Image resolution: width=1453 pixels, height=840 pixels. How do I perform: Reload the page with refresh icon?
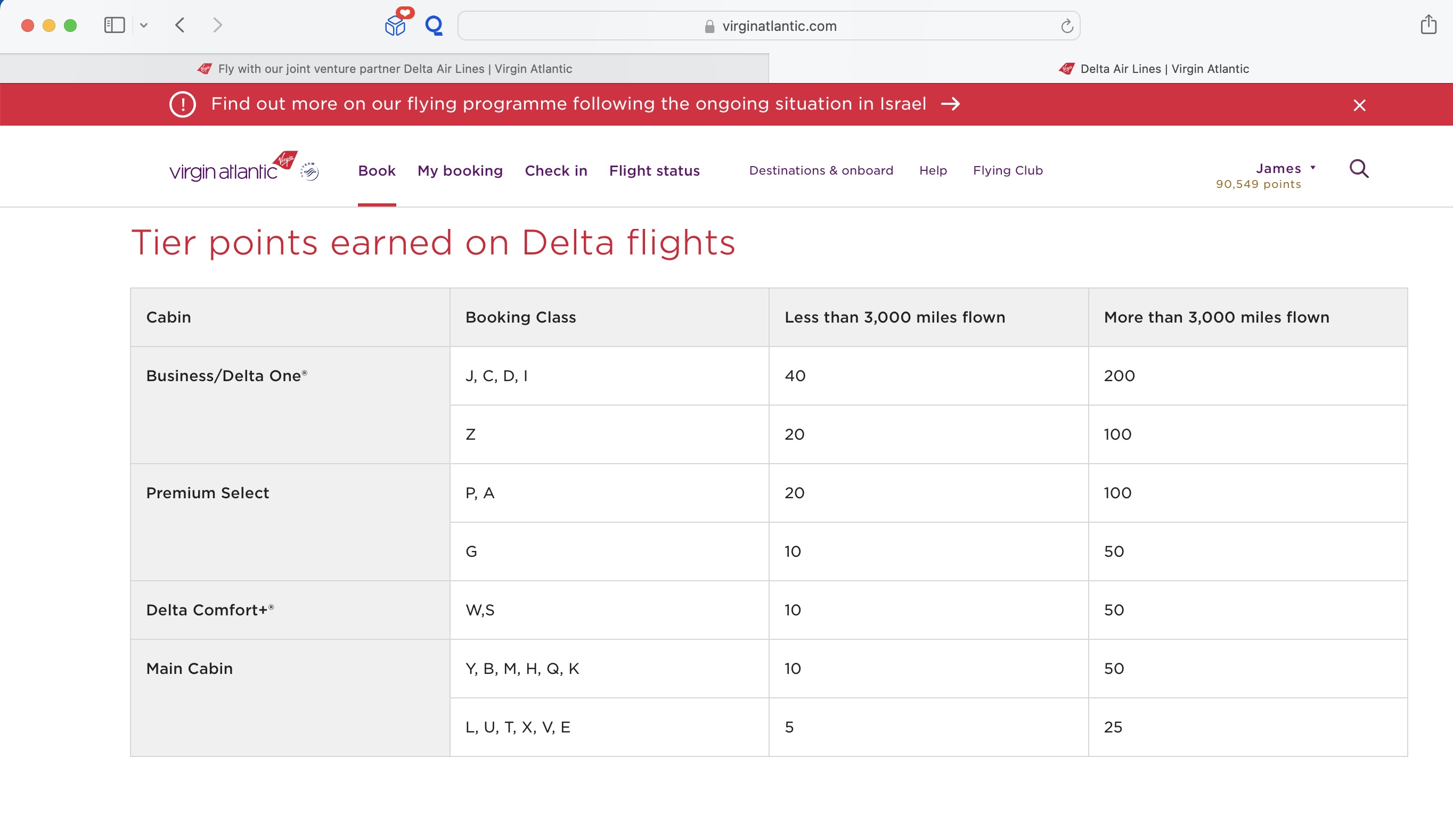[x=1067, y=26]
